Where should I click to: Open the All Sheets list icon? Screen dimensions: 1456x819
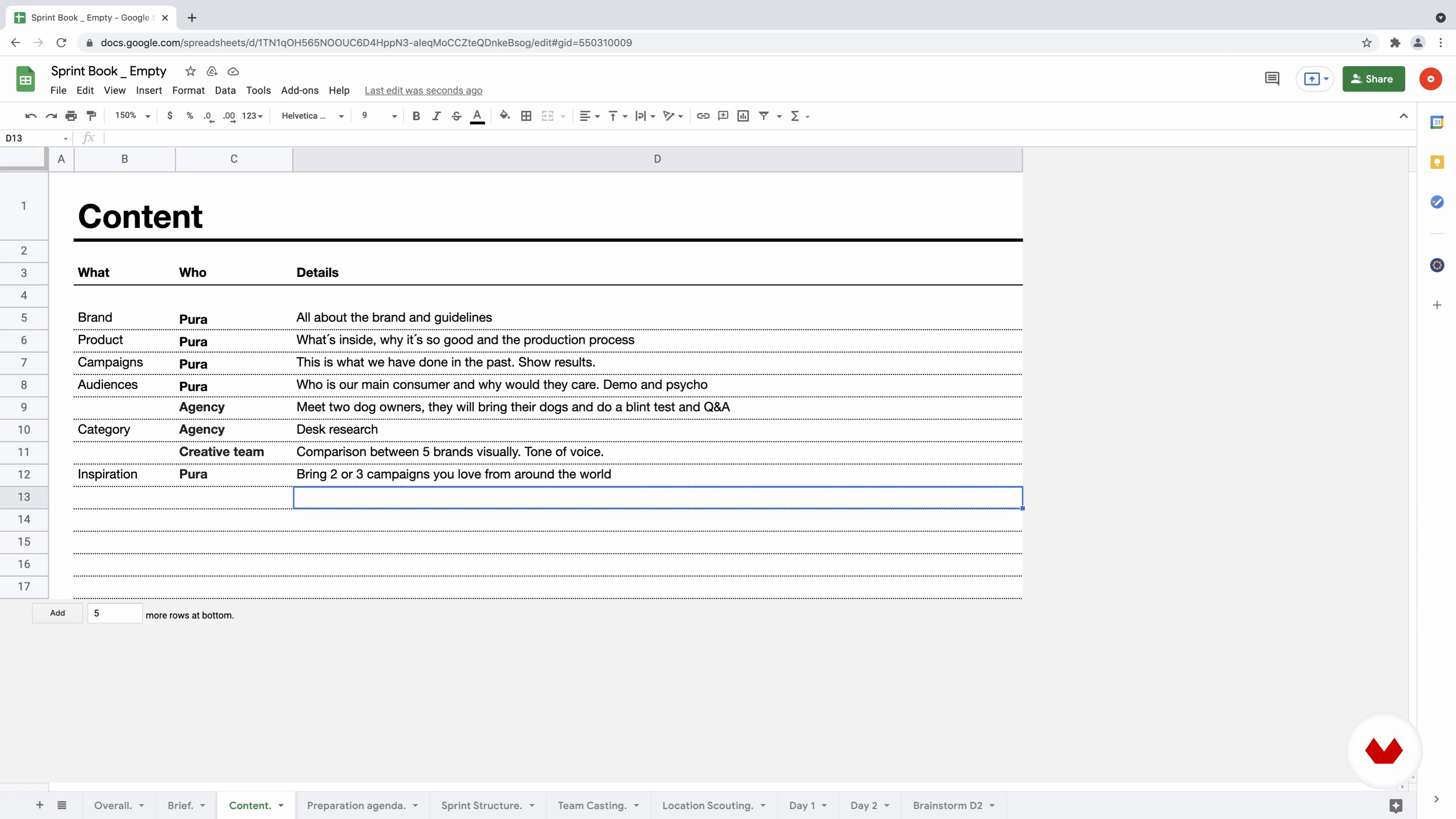point(61,805)
